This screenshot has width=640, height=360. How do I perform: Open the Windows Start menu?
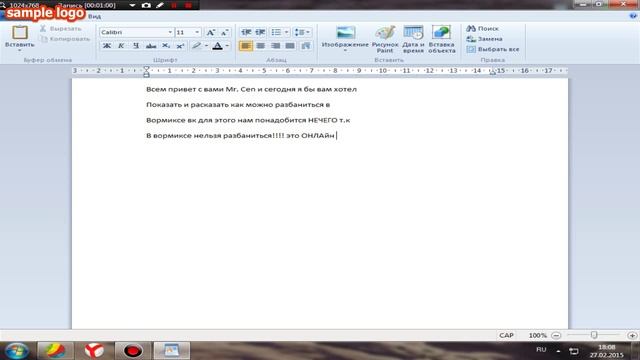coord(17,351)
